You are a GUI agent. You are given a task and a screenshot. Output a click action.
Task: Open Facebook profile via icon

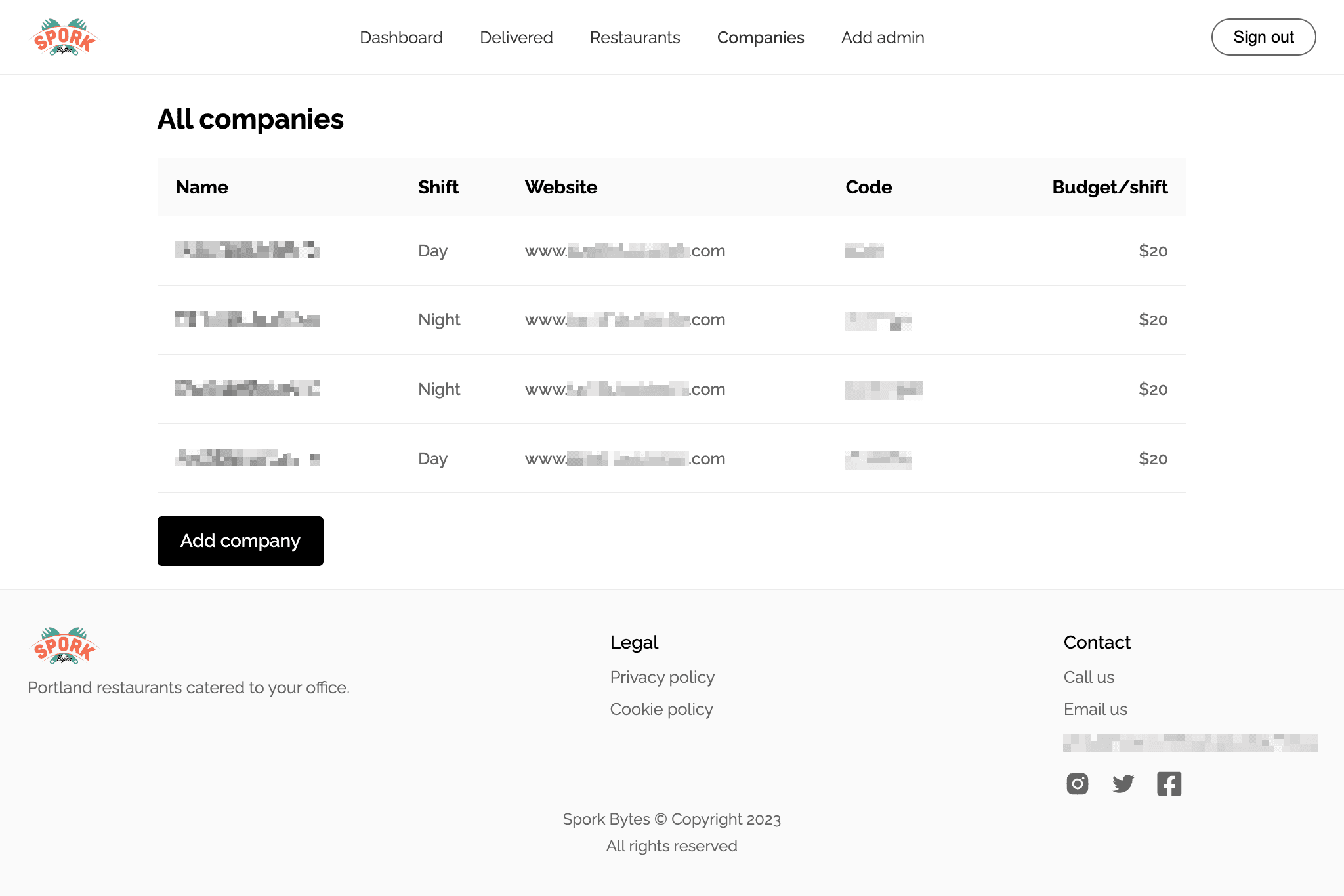[1168, 784]
